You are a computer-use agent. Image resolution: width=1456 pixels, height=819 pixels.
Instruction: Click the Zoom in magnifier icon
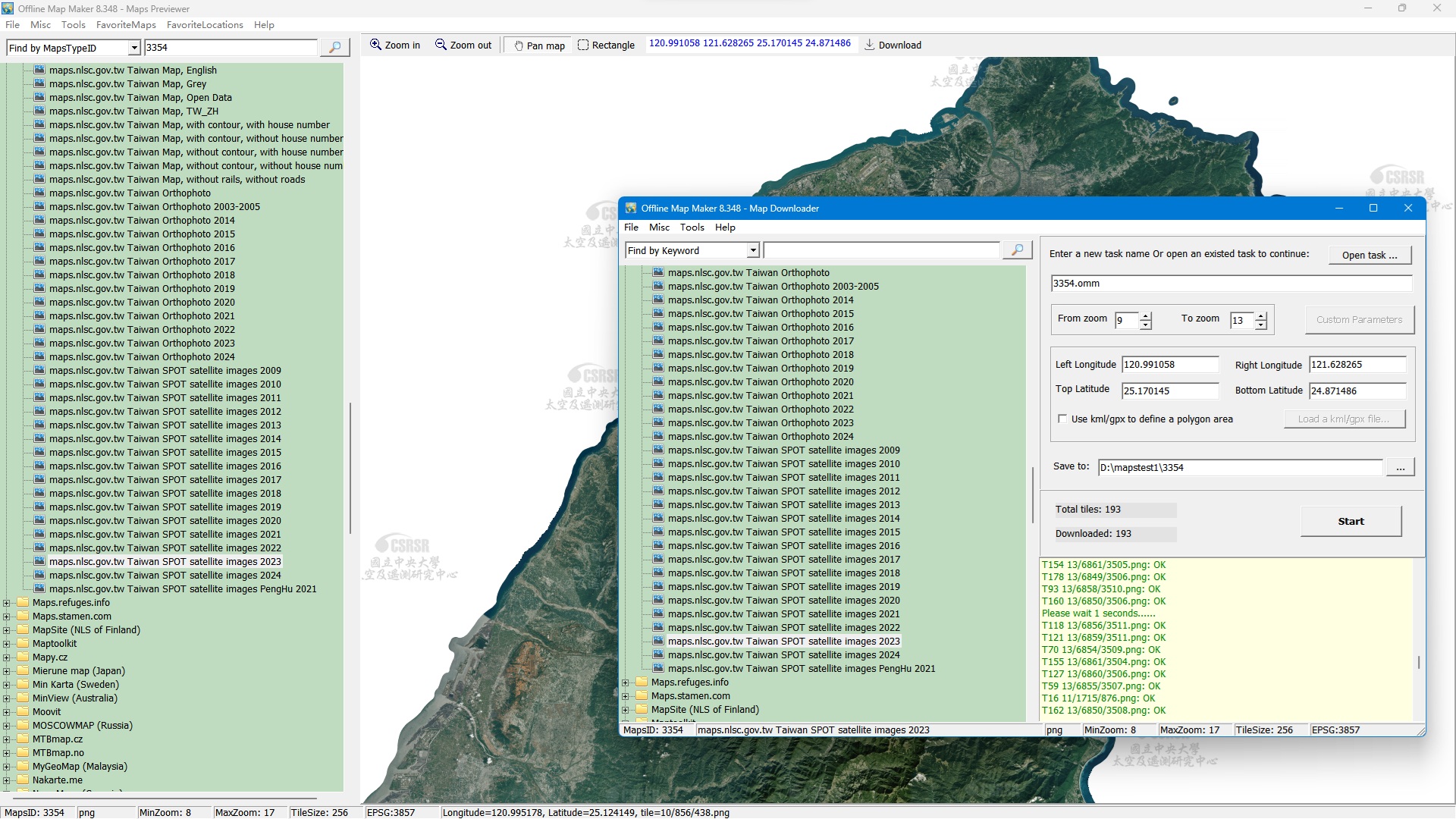[375, 45]
